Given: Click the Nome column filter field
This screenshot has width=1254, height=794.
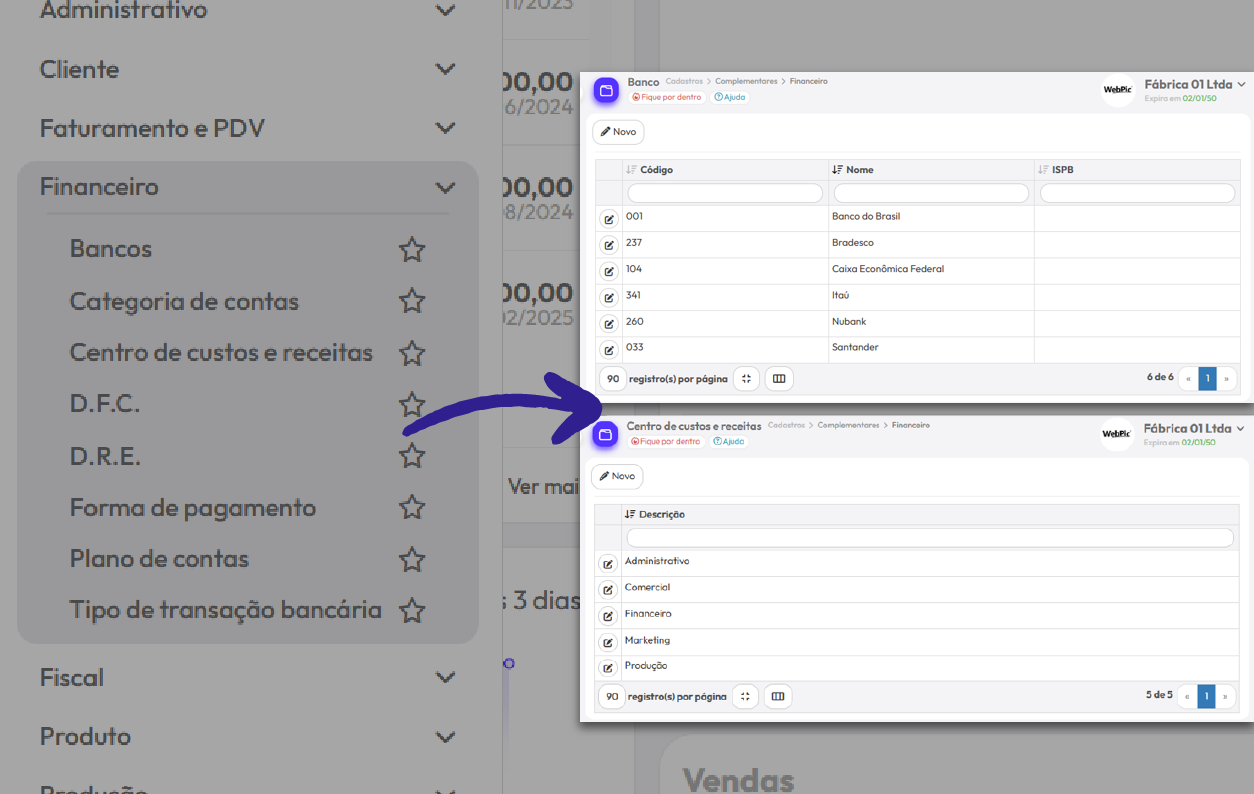Looking at the screenshot, I should point(931,193).
